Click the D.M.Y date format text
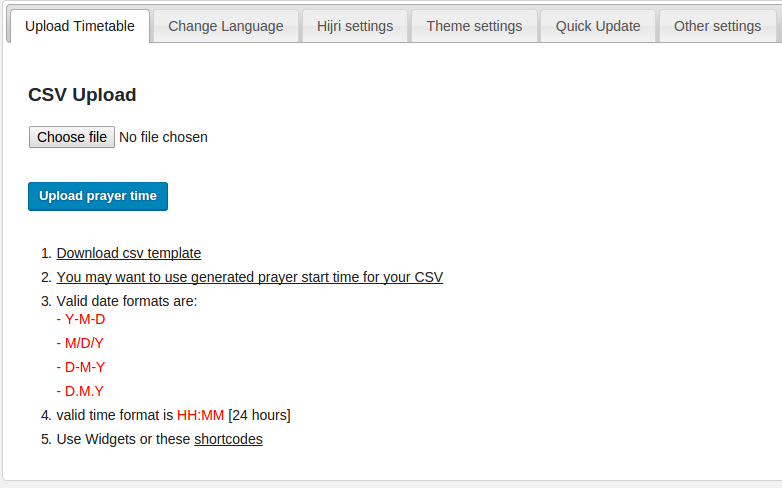 coord(84,391)
